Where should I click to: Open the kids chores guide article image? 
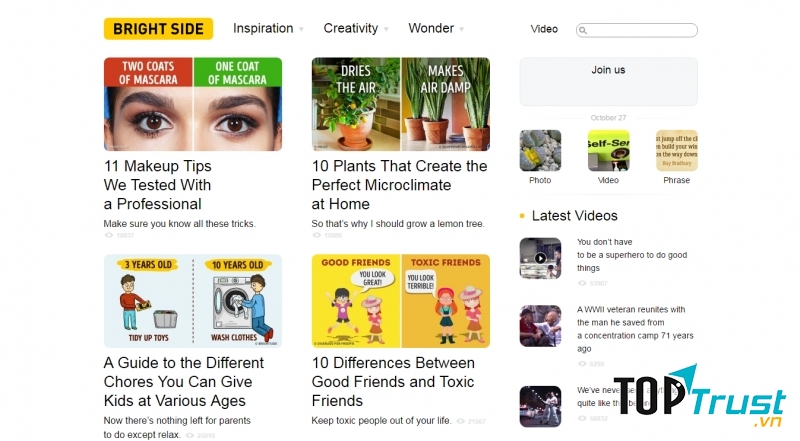pyautogui.click(x=193, y=300)
